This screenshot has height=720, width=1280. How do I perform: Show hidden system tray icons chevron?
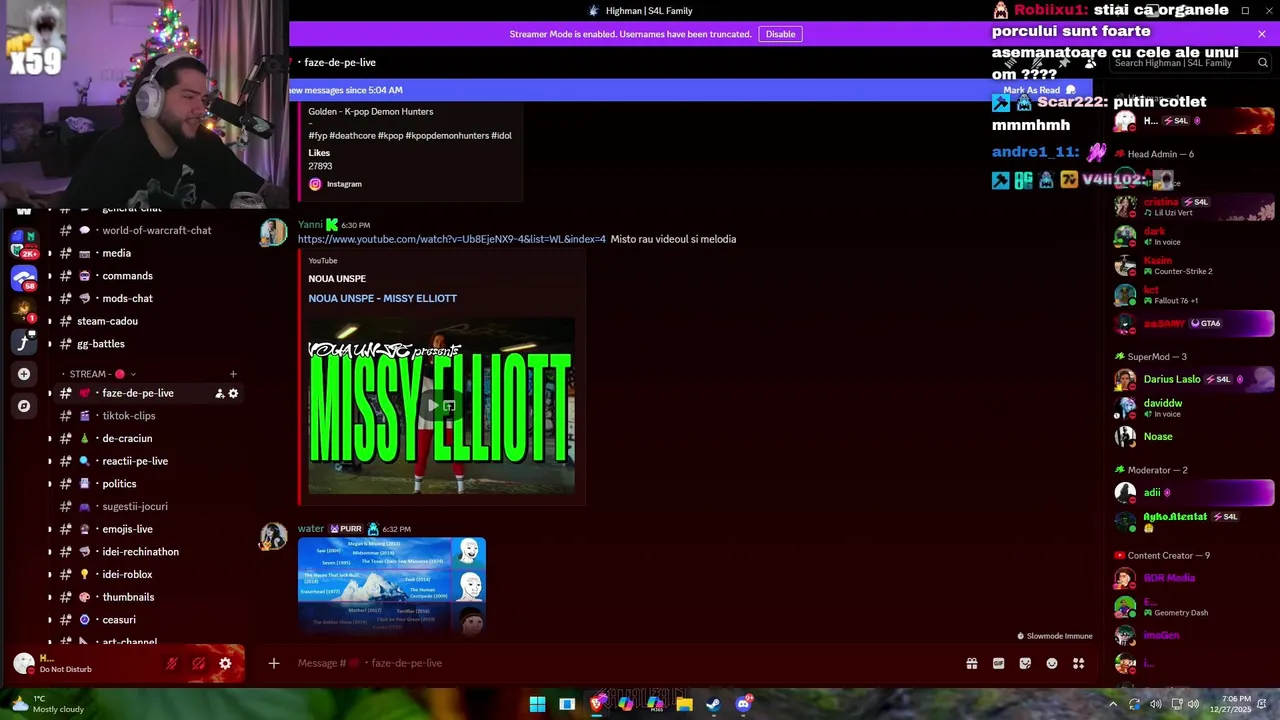1112,704
